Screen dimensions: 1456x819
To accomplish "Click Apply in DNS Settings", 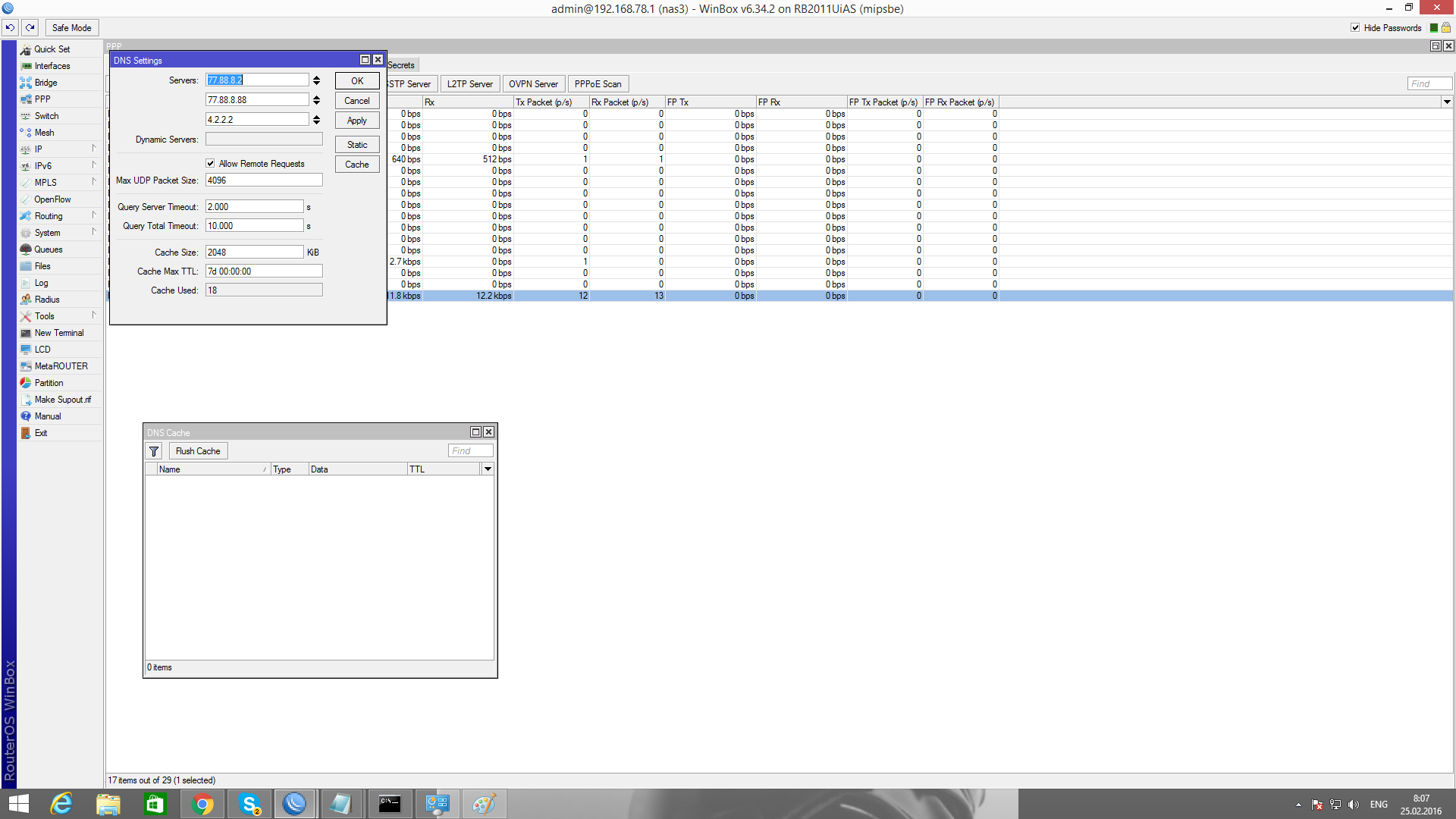I will tap(357, 121).
